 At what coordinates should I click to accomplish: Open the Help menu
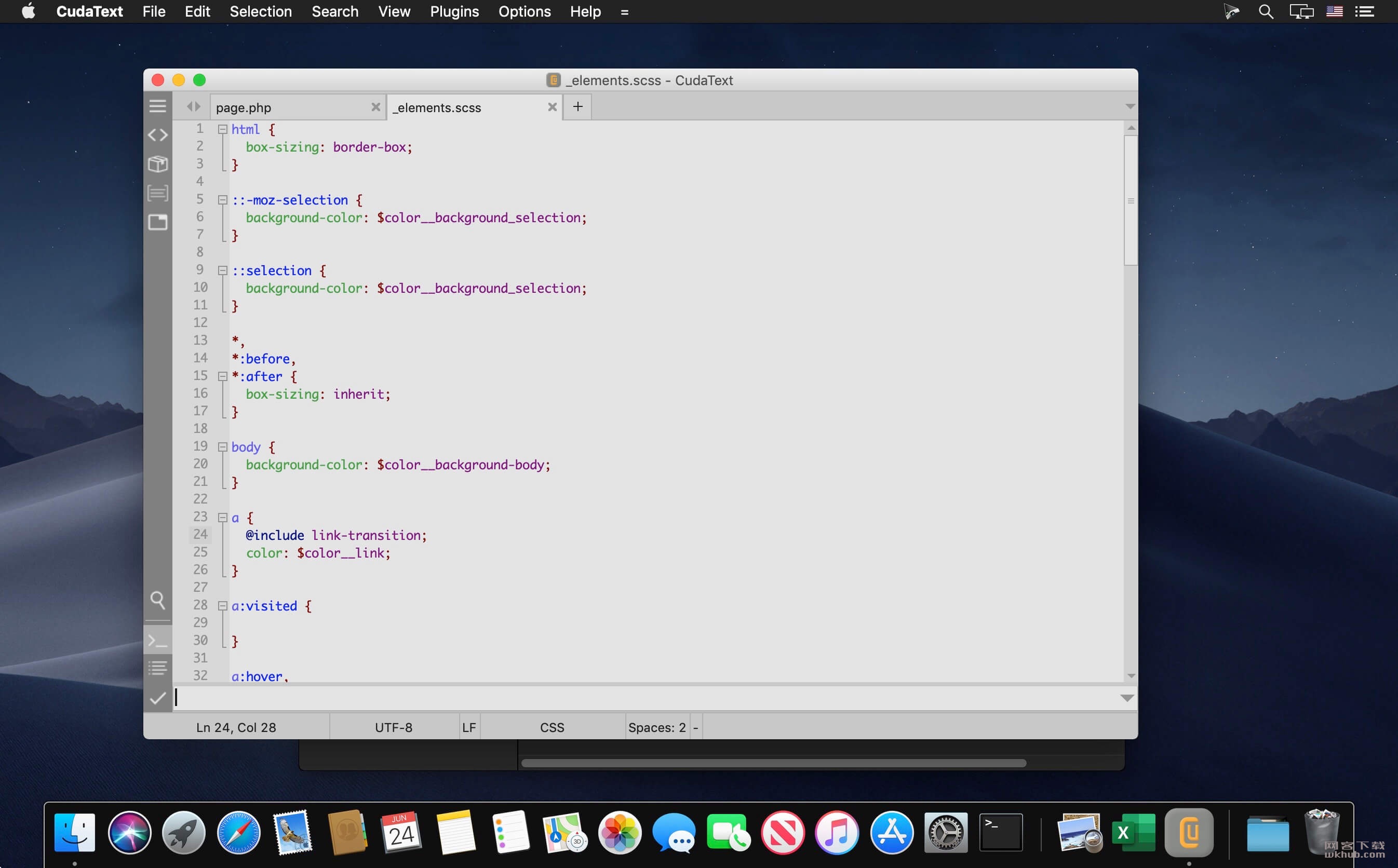(x=585, y=11)
